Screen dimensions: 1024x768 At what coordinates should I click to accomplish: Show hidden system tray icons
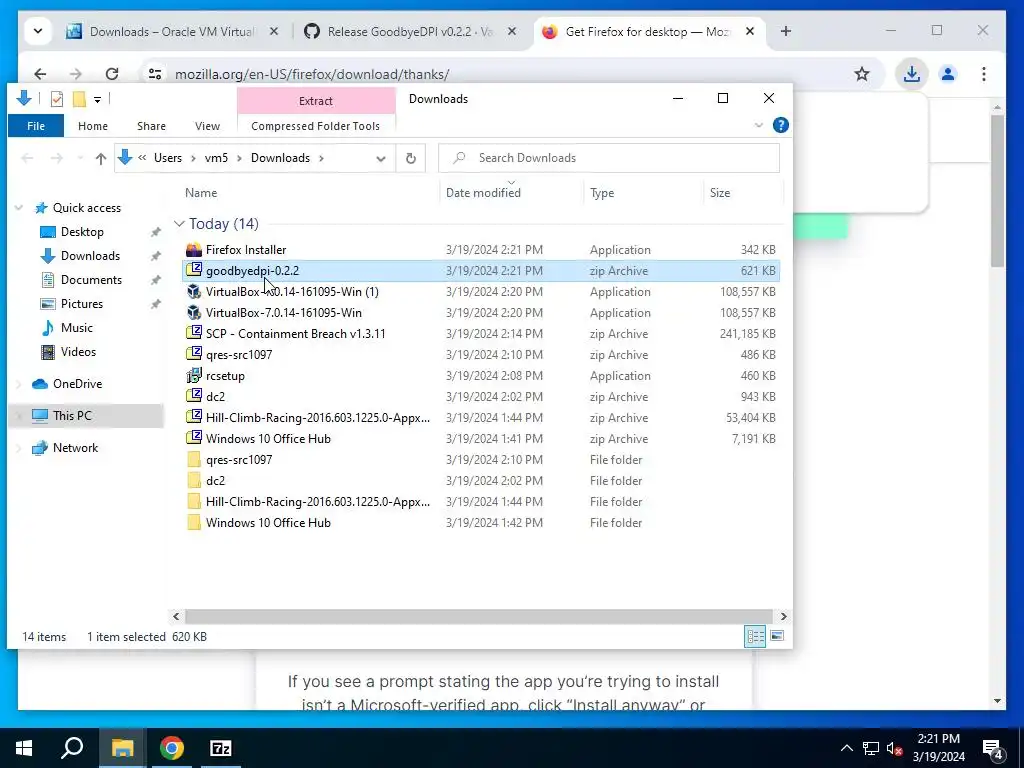tap(846, 748)
